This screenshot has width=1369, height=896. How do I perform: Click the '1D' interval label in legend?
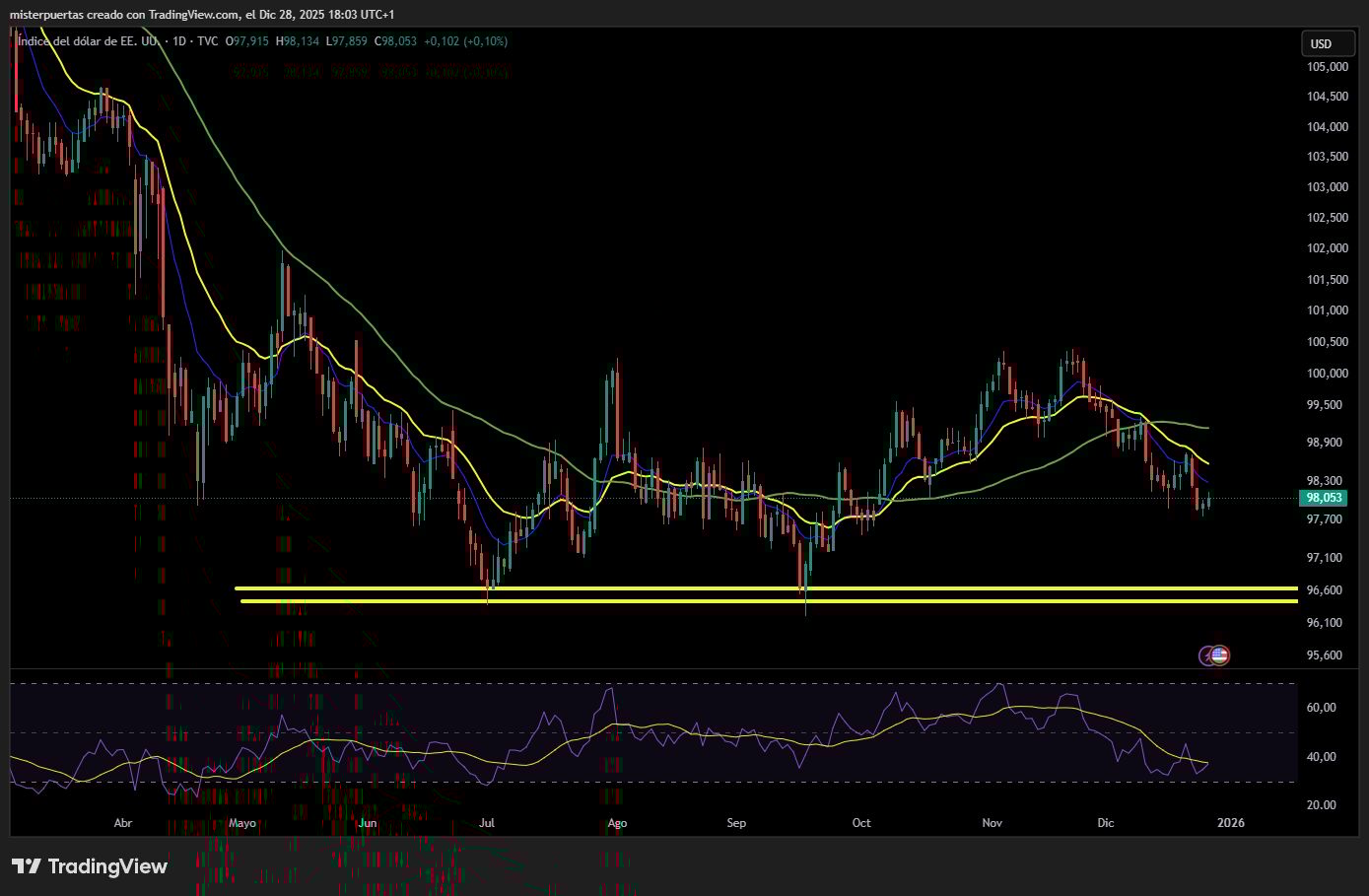click(x=179, y=41)
